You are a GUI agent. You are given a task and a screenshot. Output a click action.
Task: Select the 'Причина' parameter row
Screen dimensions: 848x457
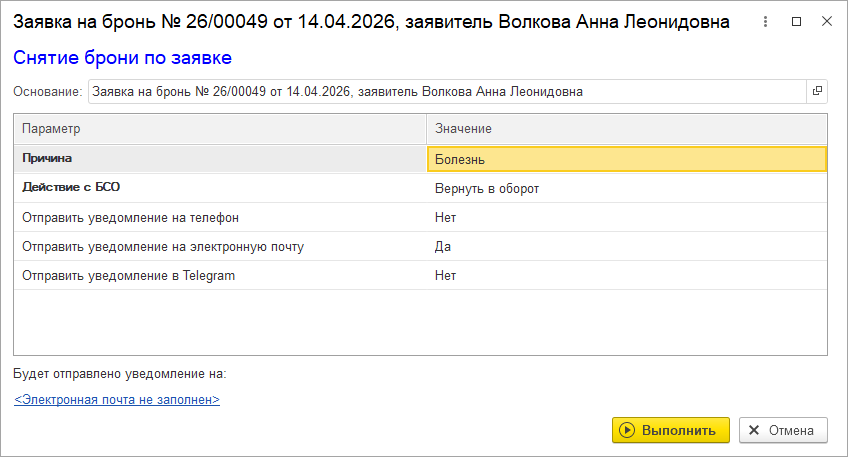[220, 159]
